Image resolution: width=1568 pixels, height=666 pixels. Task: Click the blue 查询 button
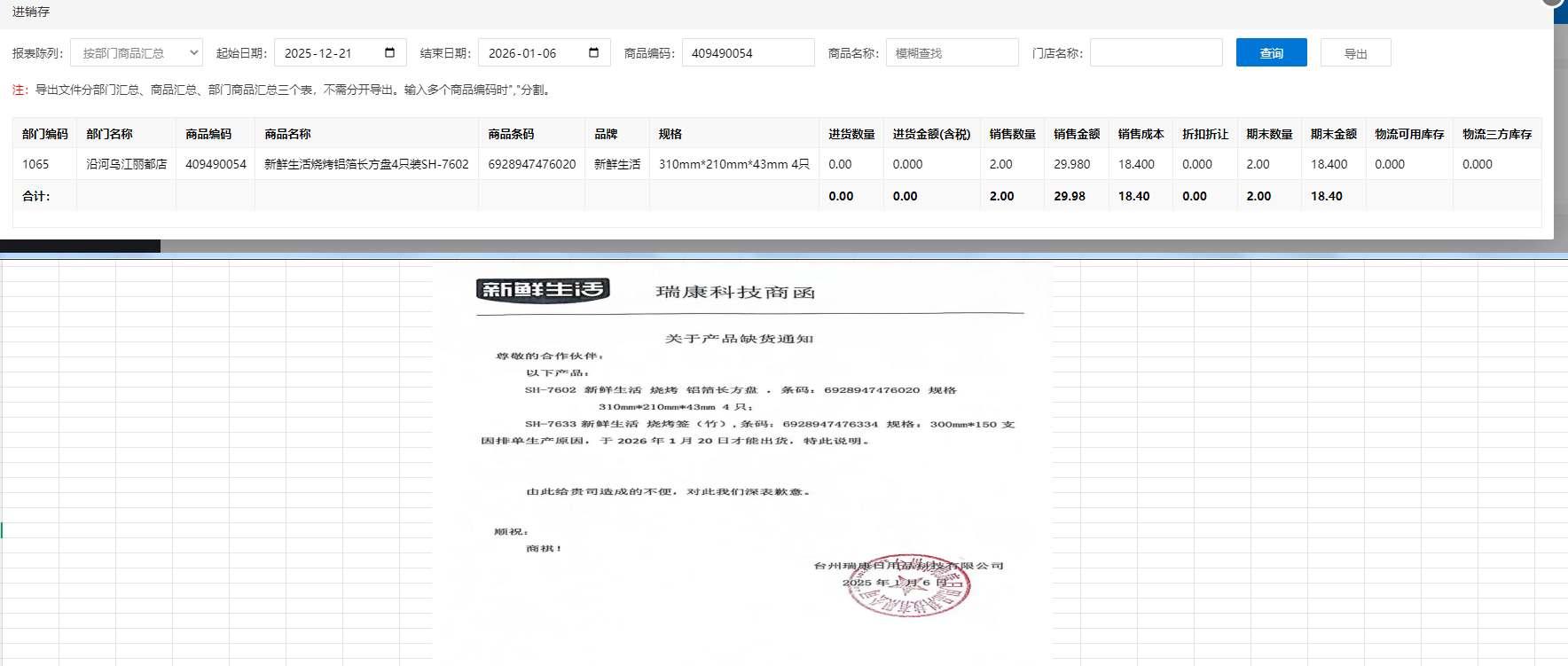pos(1271,53)
